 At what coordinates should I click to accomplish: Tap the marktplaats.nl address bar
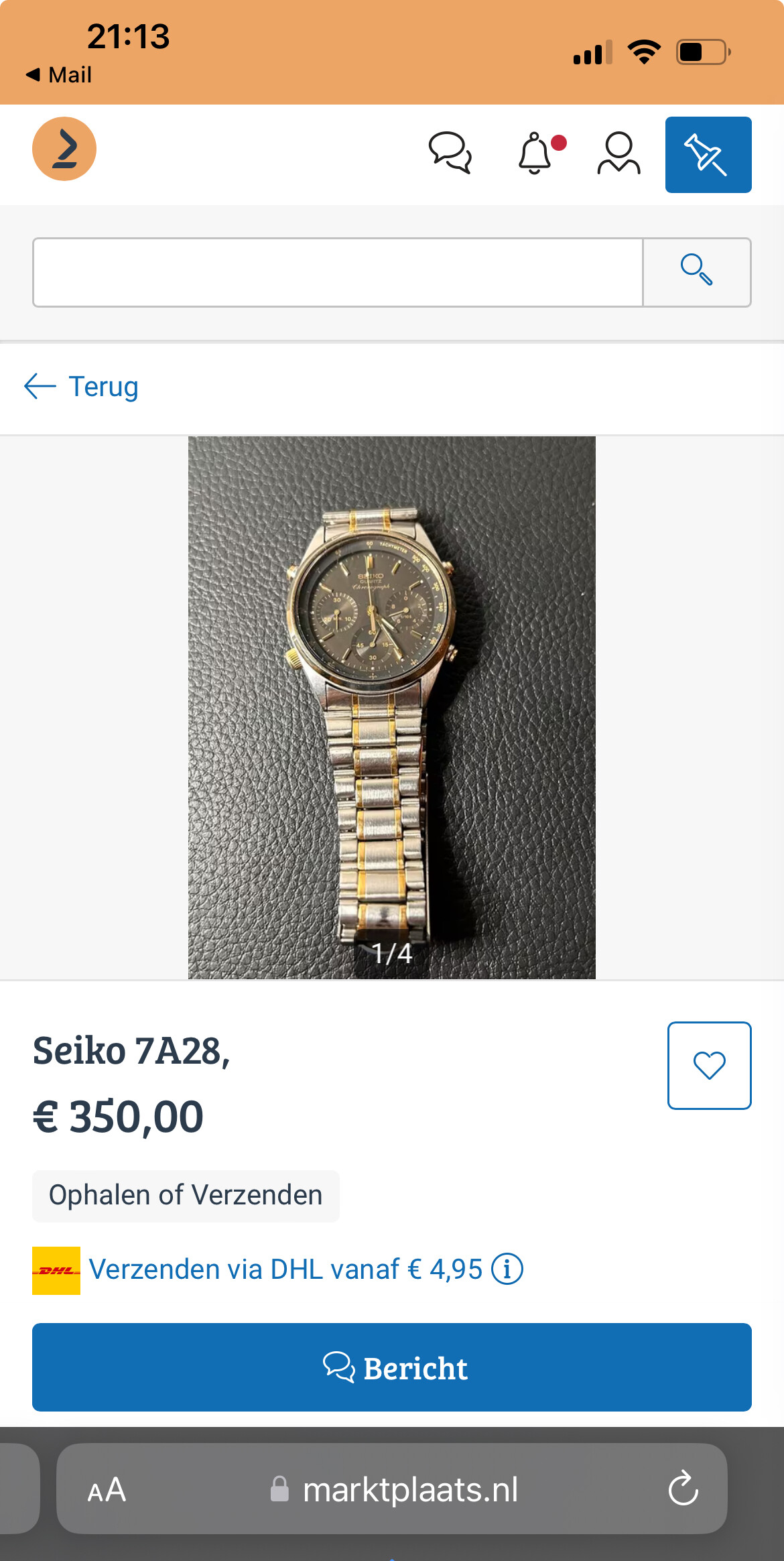[x=392, y=1489]
